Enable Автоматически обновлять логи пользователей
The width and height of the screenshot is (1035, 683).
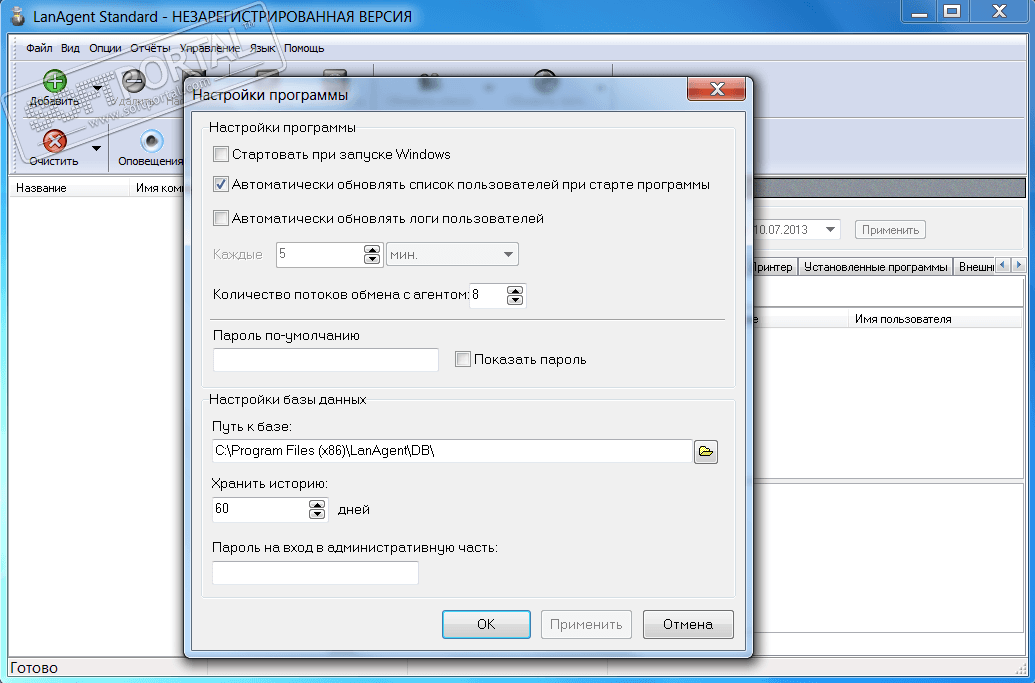coord(220,218)
